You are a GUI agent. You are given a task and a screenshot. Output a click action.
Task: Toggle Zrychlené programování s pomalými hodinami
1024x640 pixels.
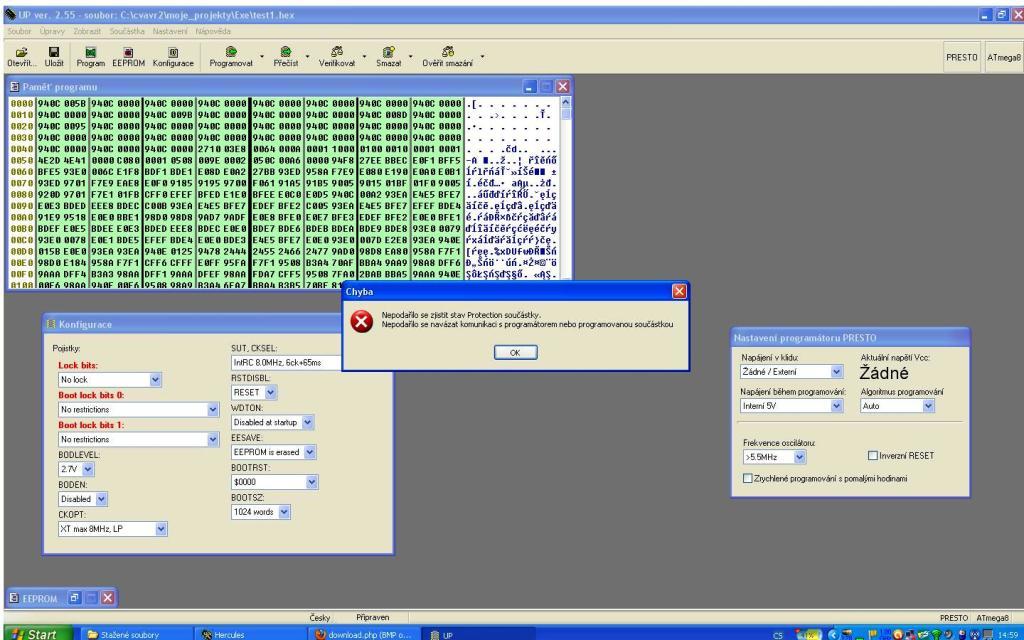pos(748,478)
